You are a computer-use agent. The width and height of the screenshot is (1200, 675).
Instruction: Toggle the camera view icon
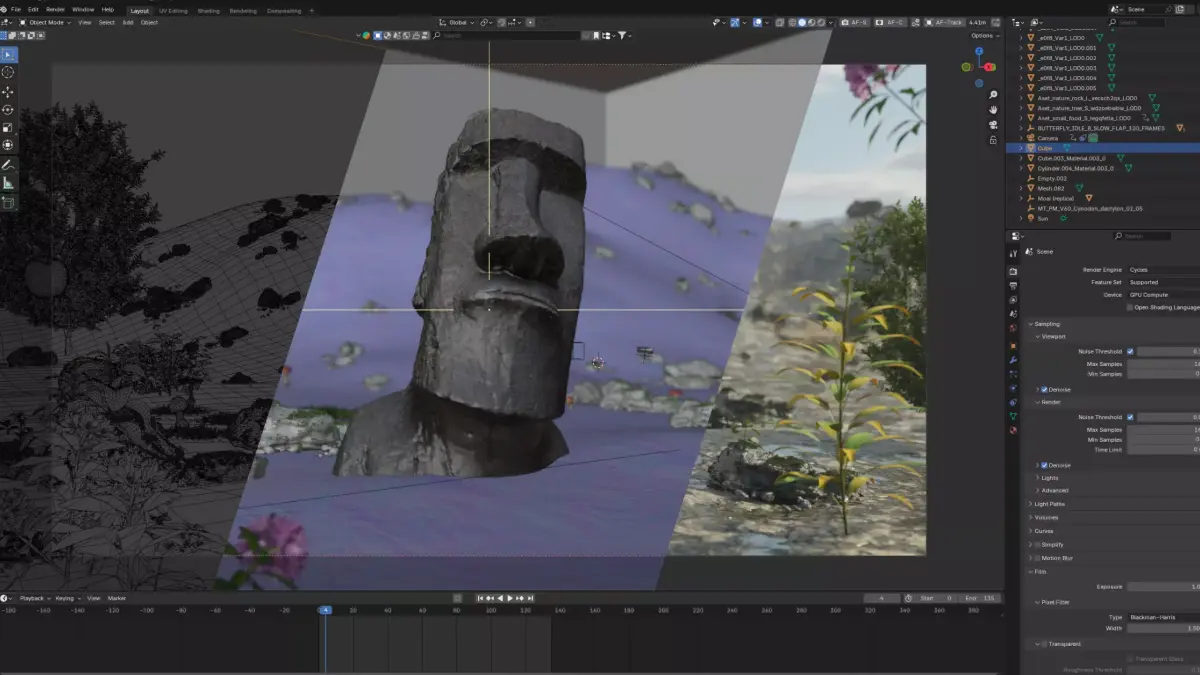coord(993,125)
